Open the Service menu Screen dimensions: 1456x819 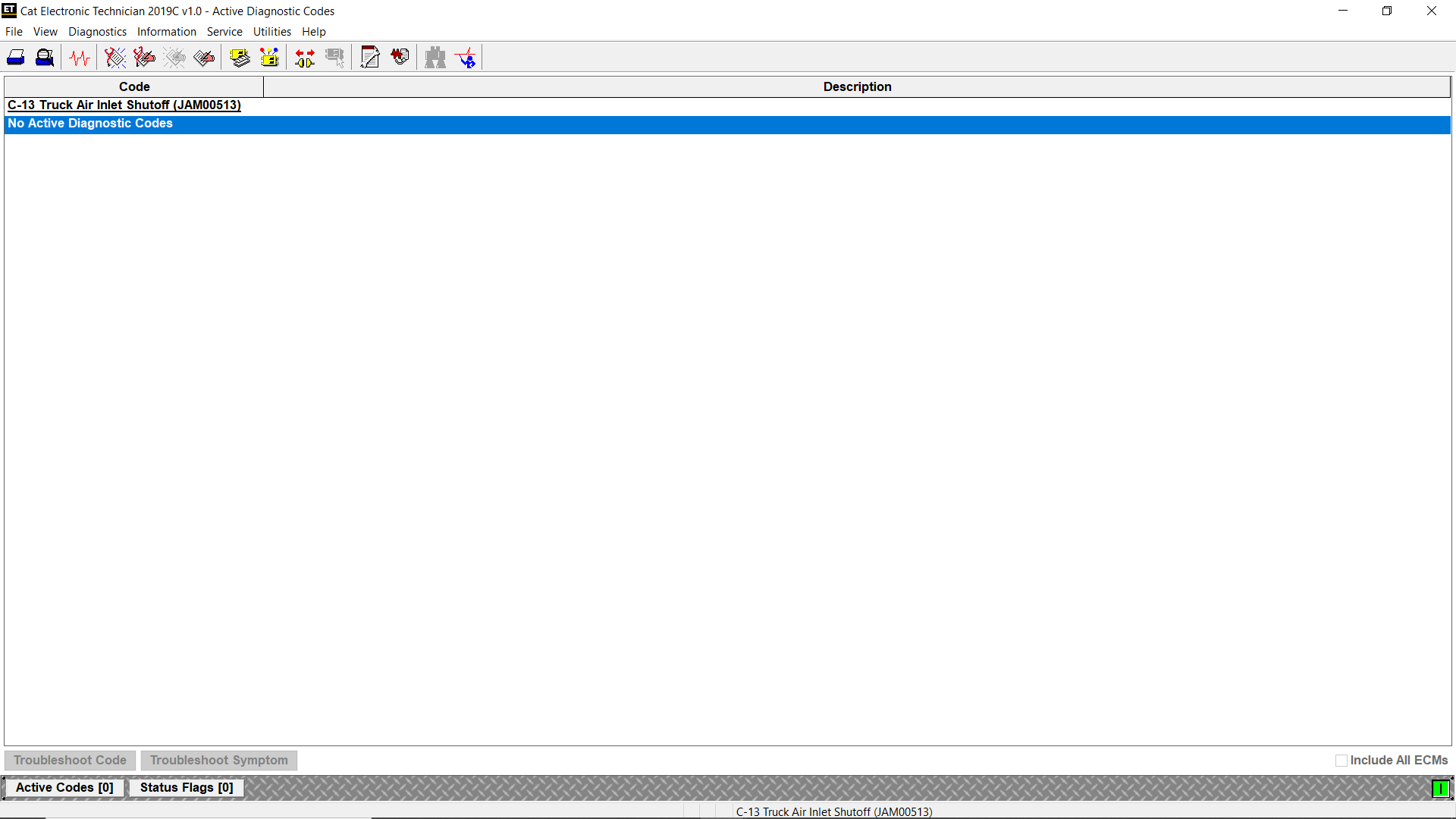click(224, 32)
